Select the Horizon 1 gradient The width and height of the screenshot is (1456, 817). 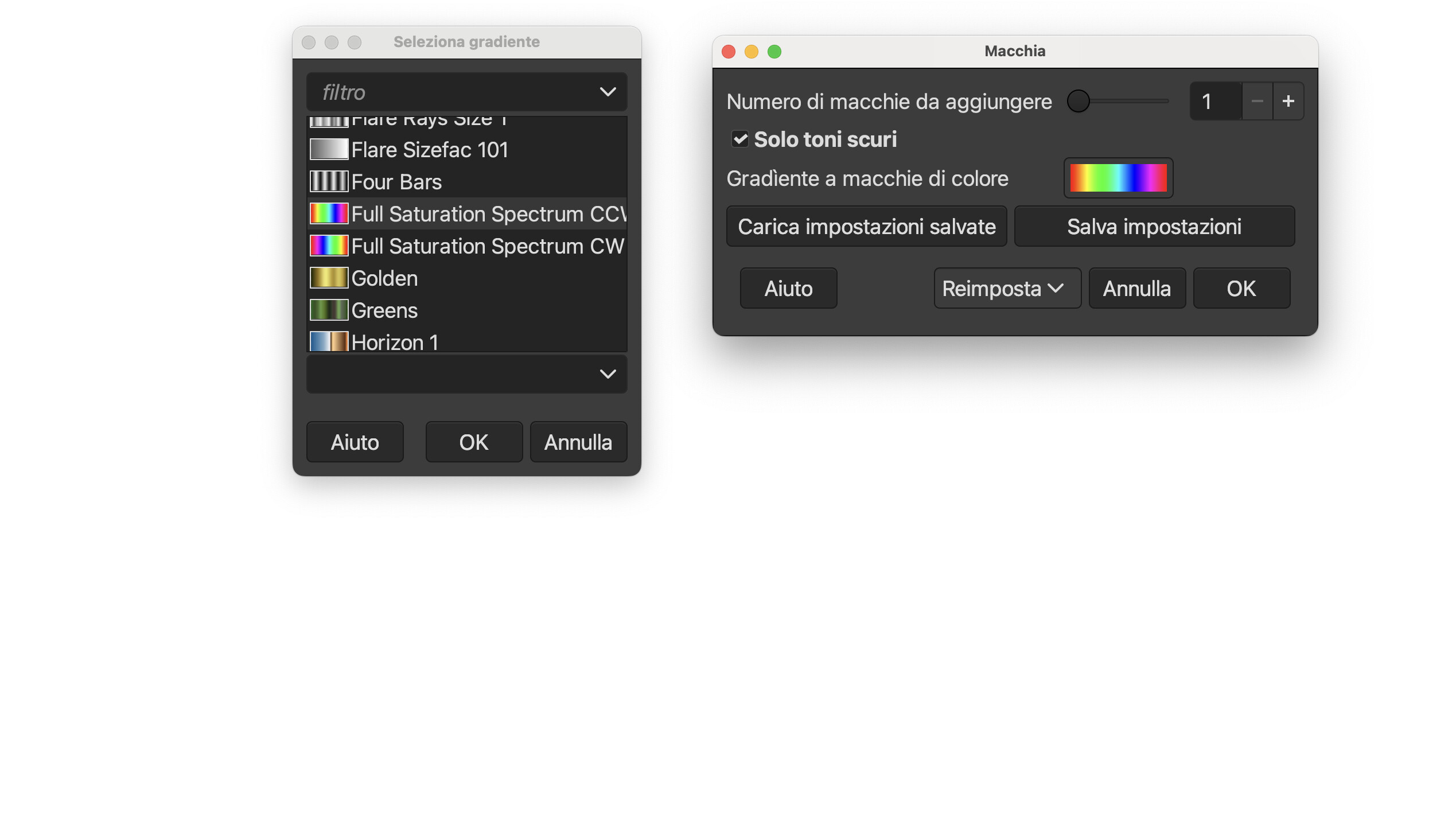(395, 342)
